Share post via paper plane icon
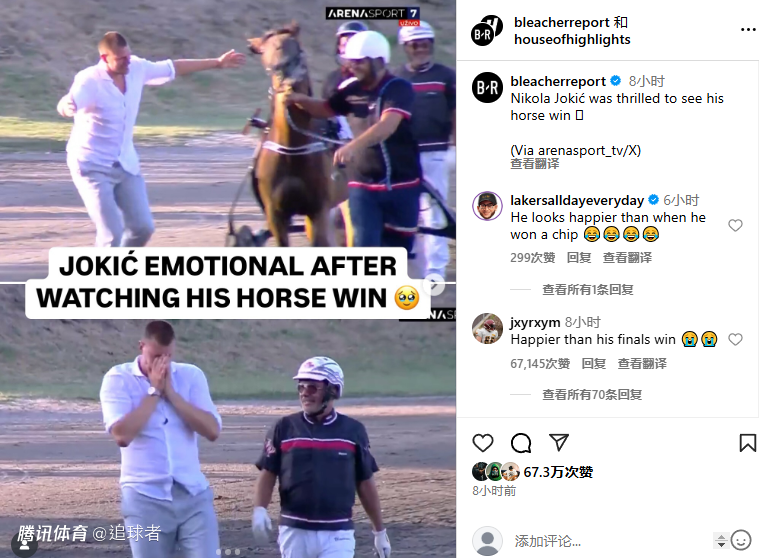The width and height of the screenshot is (759, 558). click(x=559, y=442)
